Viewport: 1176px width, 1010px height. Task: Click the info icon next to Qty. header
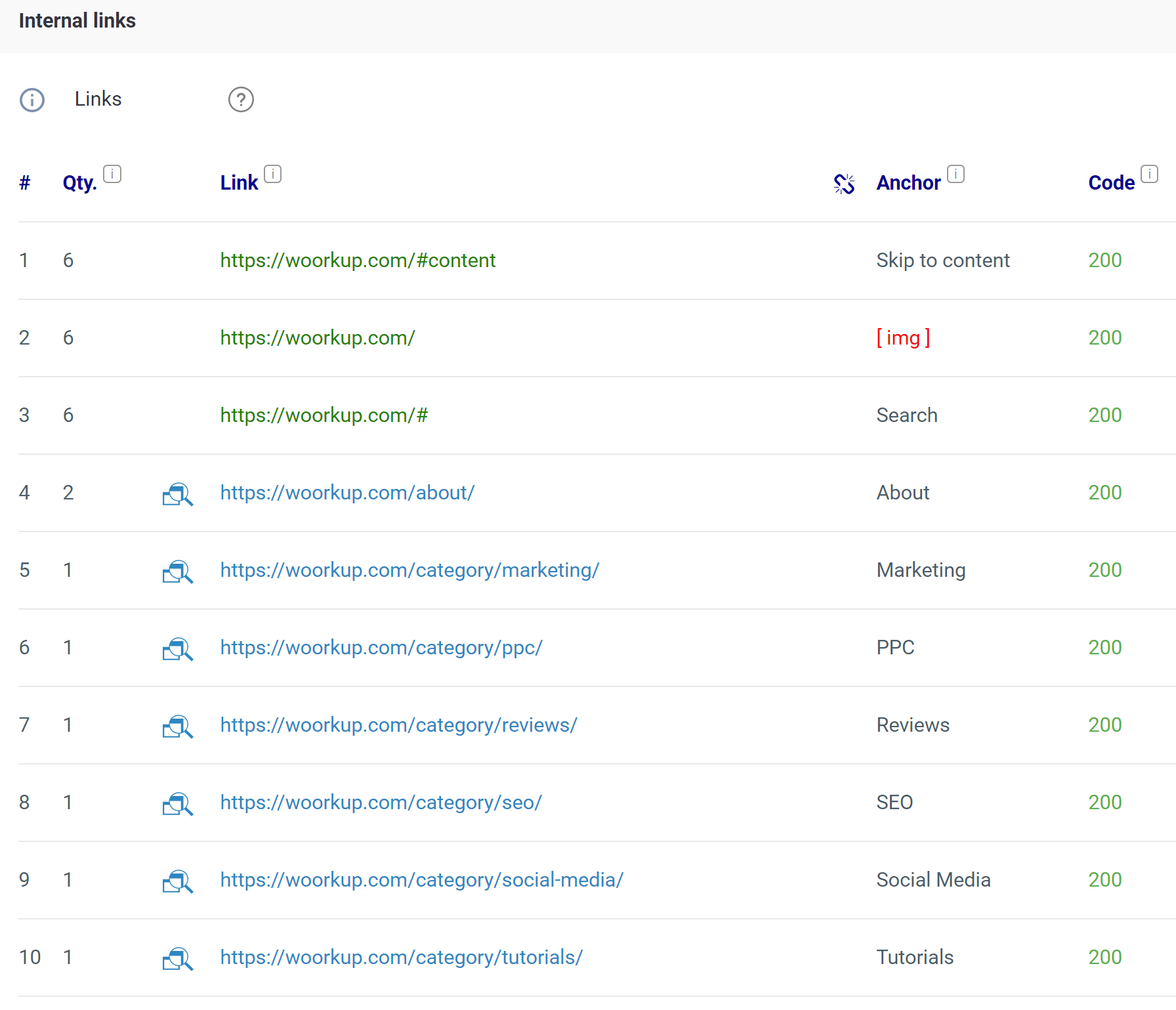point(112,174)
